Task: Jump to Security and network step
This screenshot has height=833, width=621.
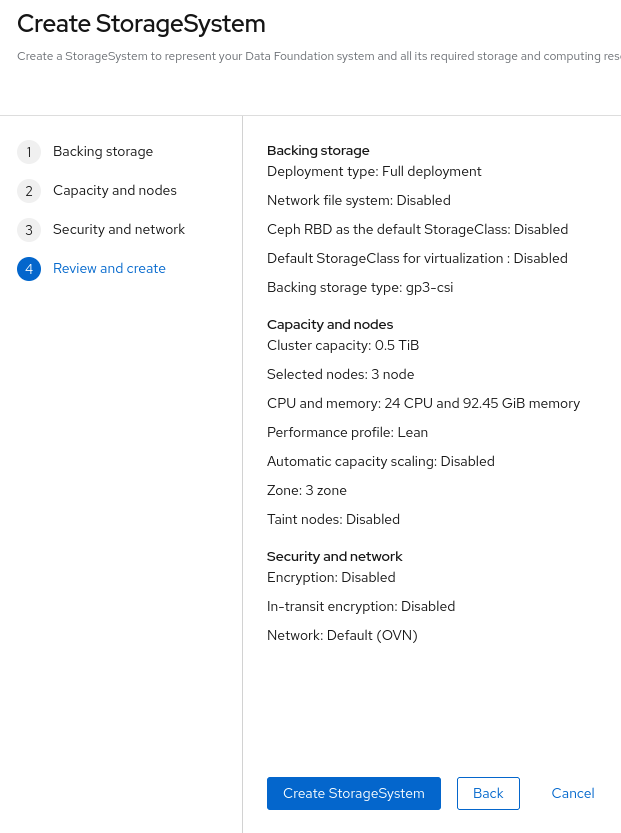Action: click(x=119, y=230)
